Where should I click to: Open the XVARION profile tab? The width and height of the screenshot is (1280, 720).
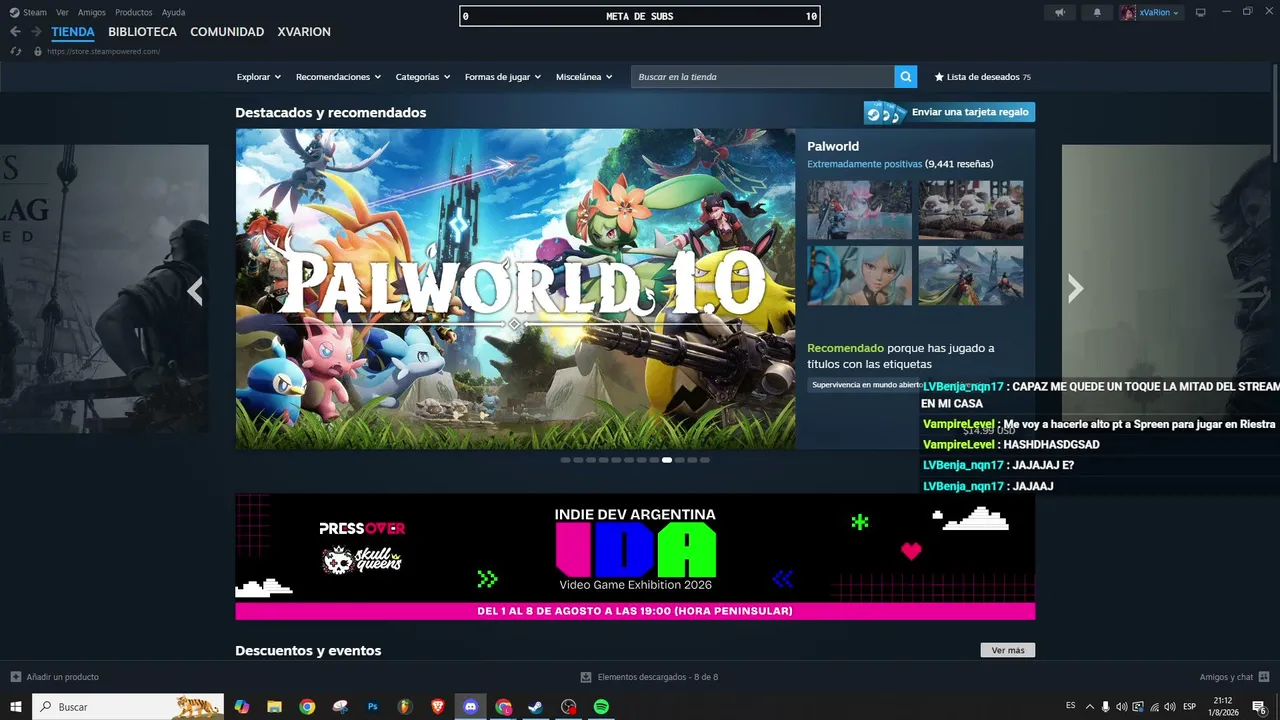[x=304, y=32]
